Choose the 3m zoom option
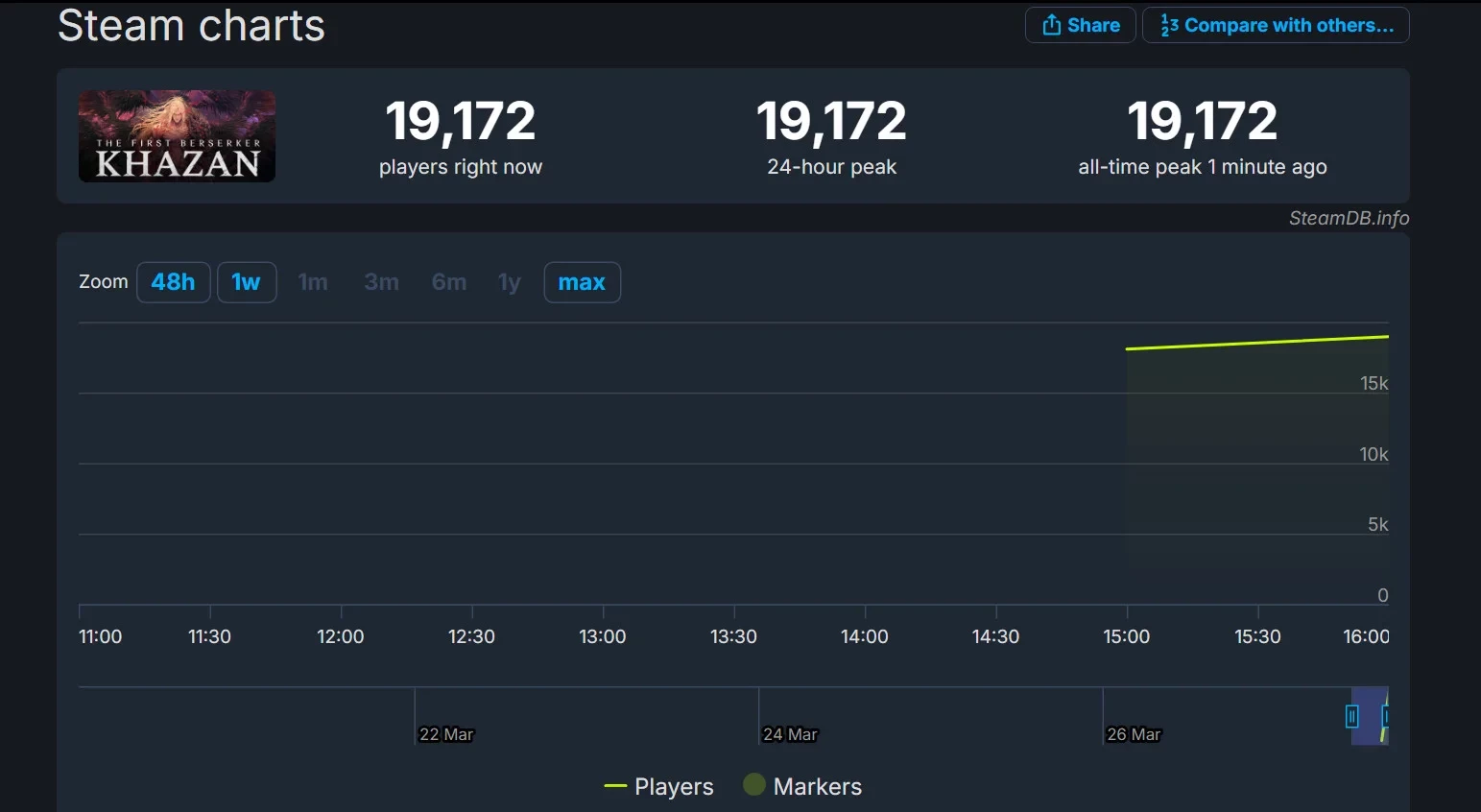The height and width of the screenshot is (812, 1481). pos(381,282)
